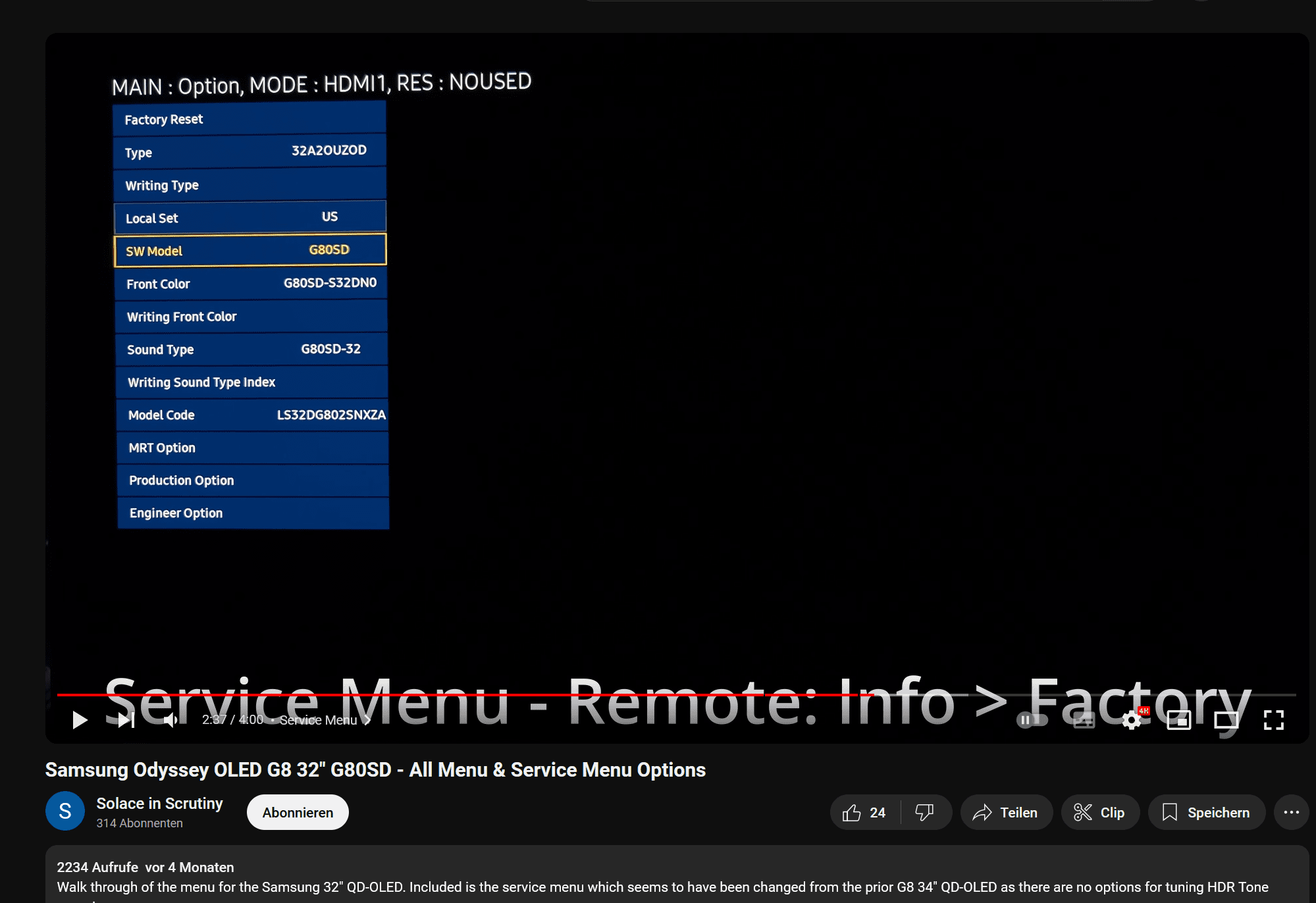Viewport: 1316px width, 903px height.
Task: Skip to the next video
Action: [x=126, y=720]
